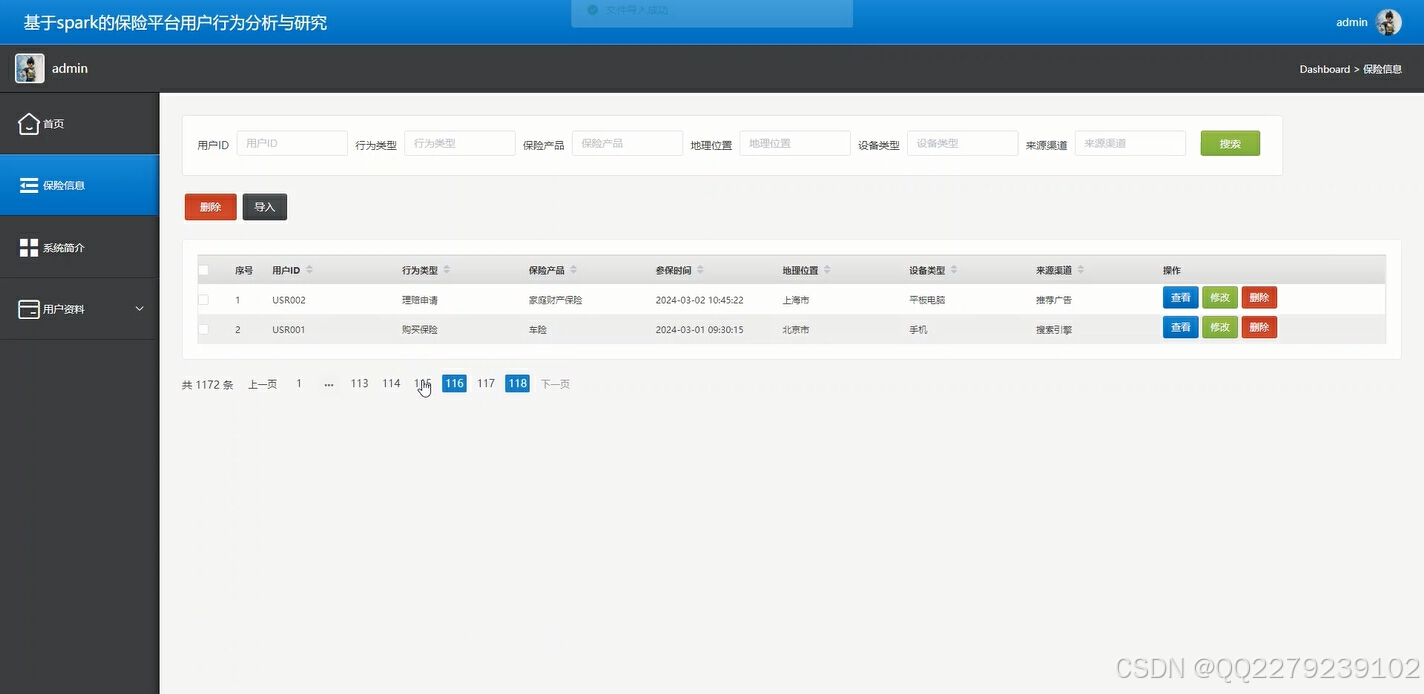Sort the table by 设备类型 column
Viewport: 1424px width, 694px height.
click(x=952, y=269)
